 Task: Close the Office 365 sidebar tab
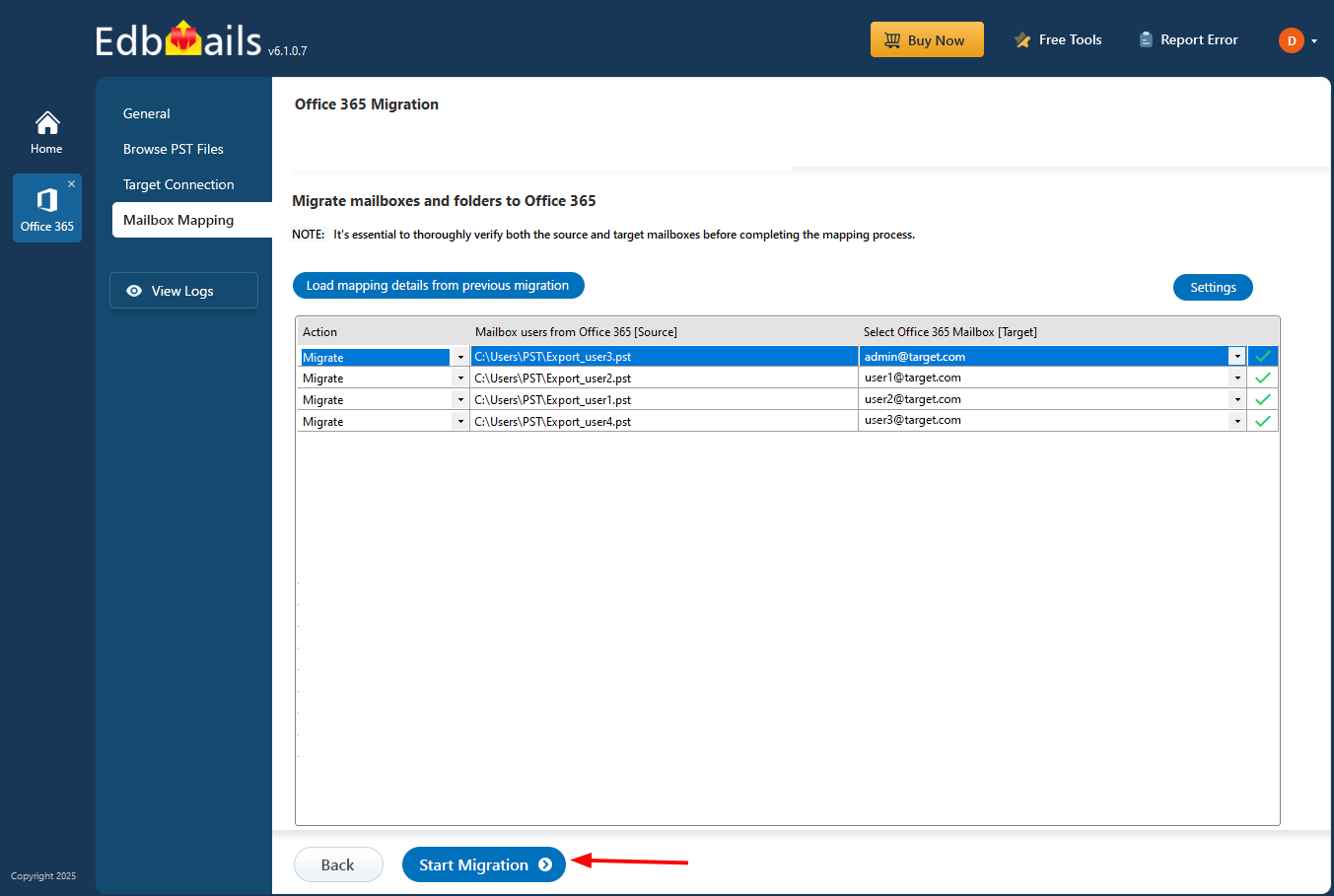click(x=71, y=184)
